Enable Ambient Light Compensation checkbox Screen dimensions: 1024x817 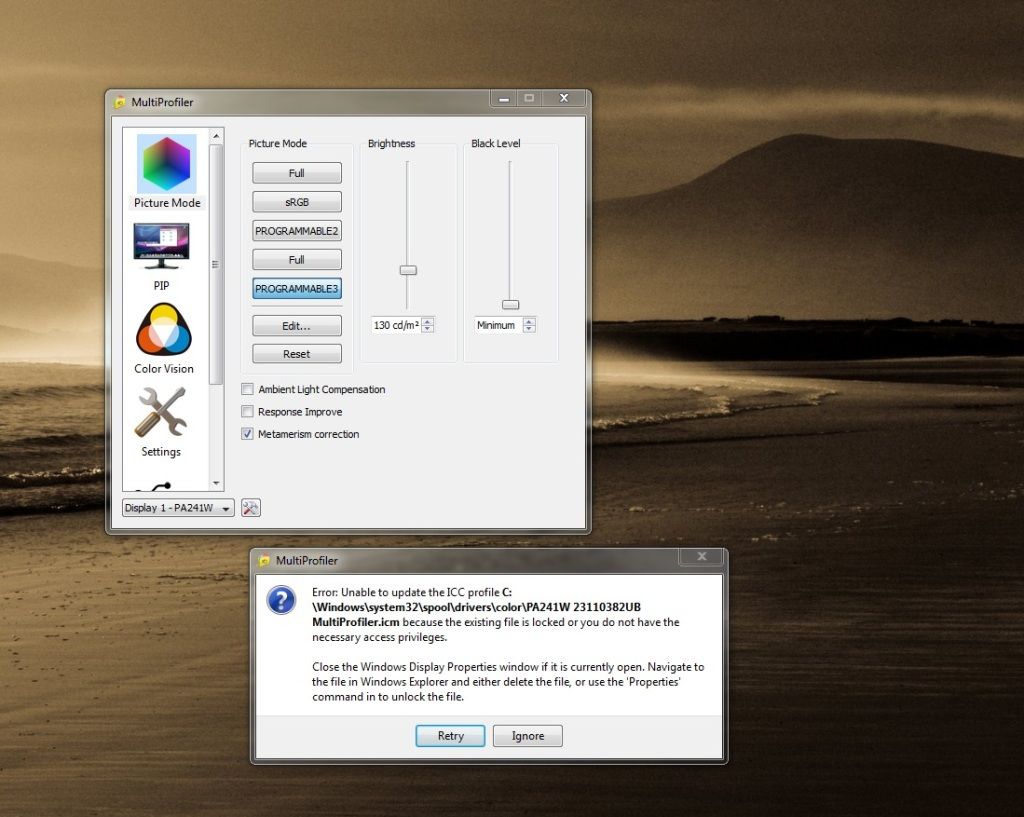coord(247,389)
